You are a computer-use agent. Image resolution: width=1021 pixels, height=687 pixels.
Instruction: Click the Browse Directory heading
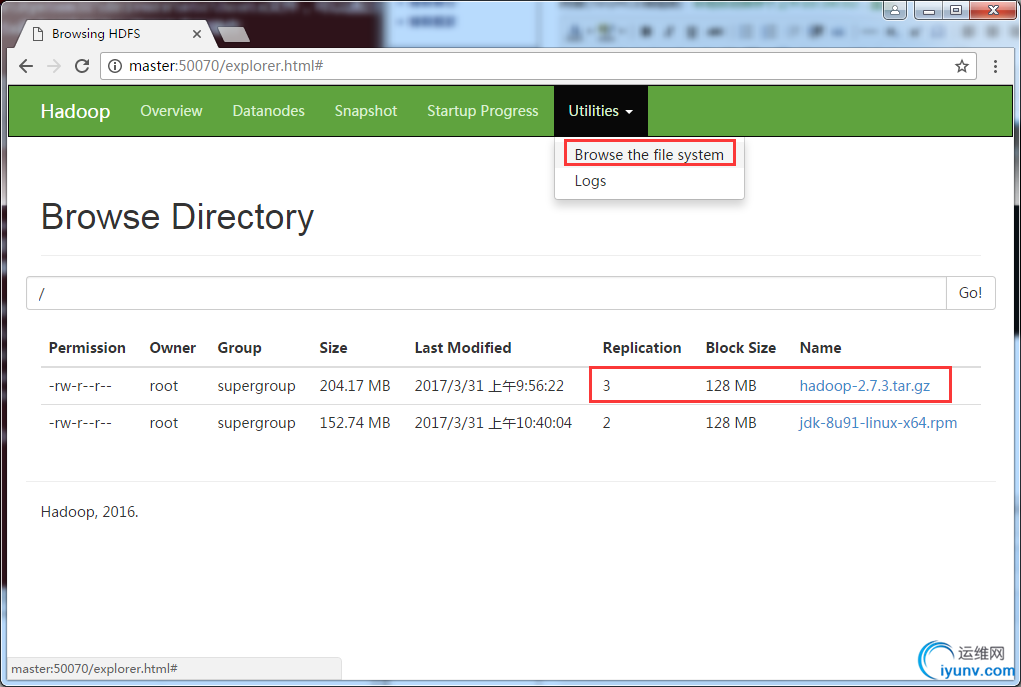(x=177, y=217)
